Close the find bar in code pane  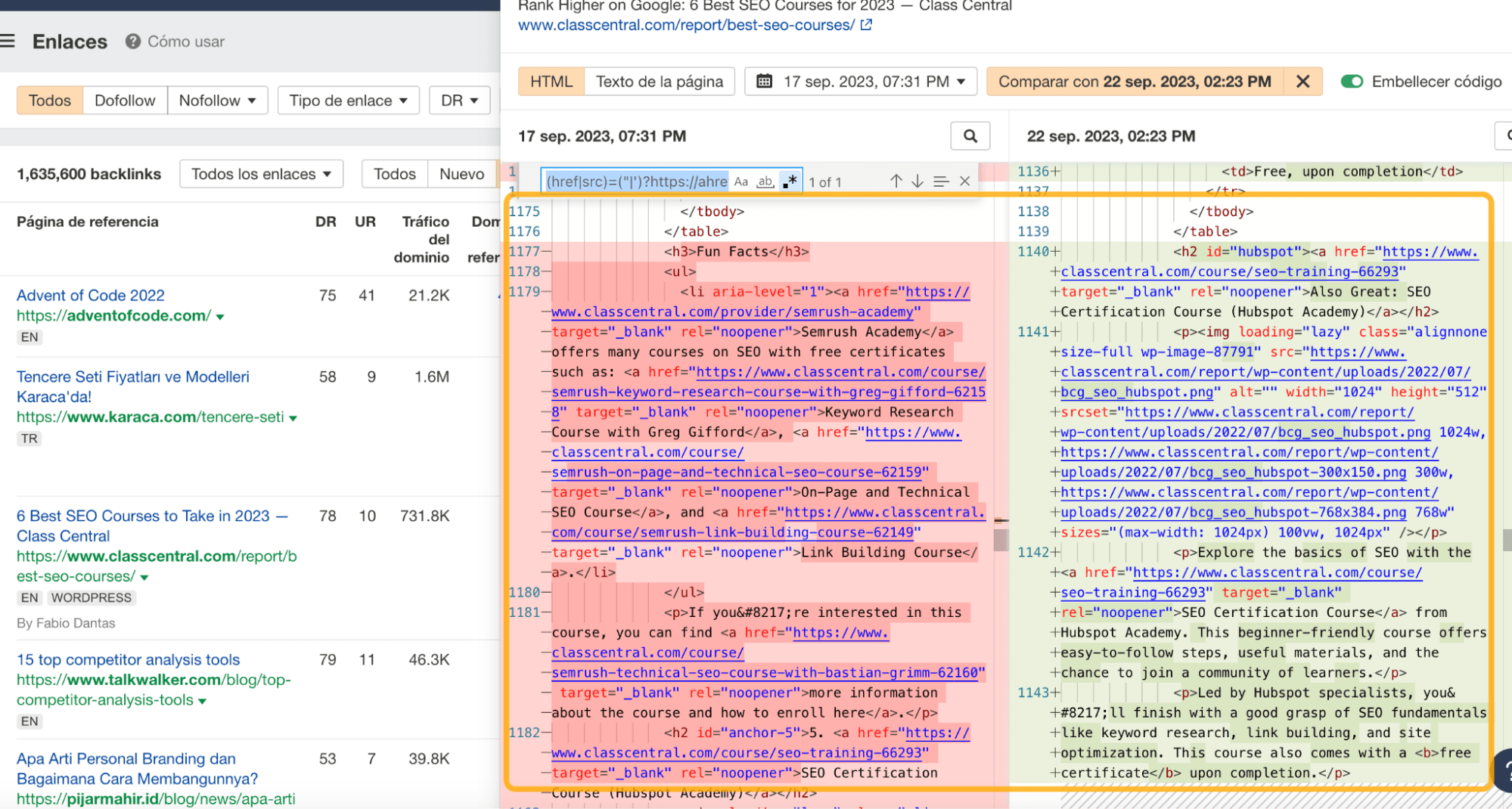click(x=964, y=181)
